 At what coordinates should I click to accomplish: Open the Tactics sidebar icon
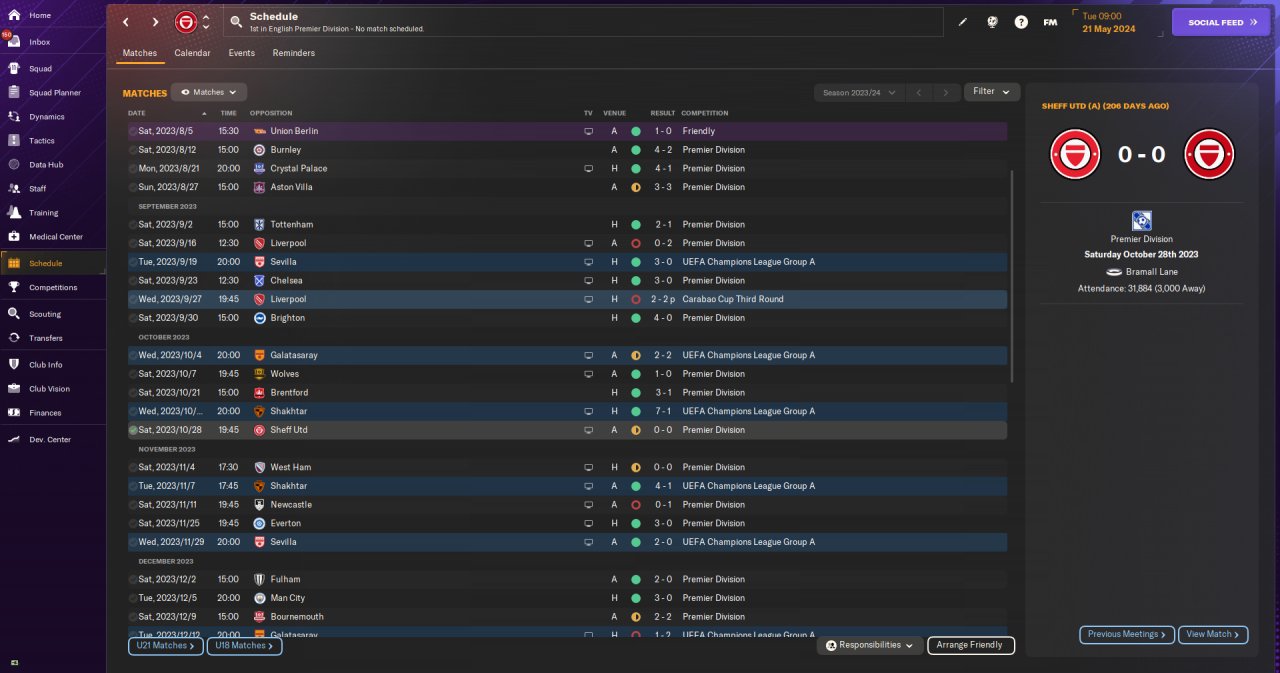(14, 141)
